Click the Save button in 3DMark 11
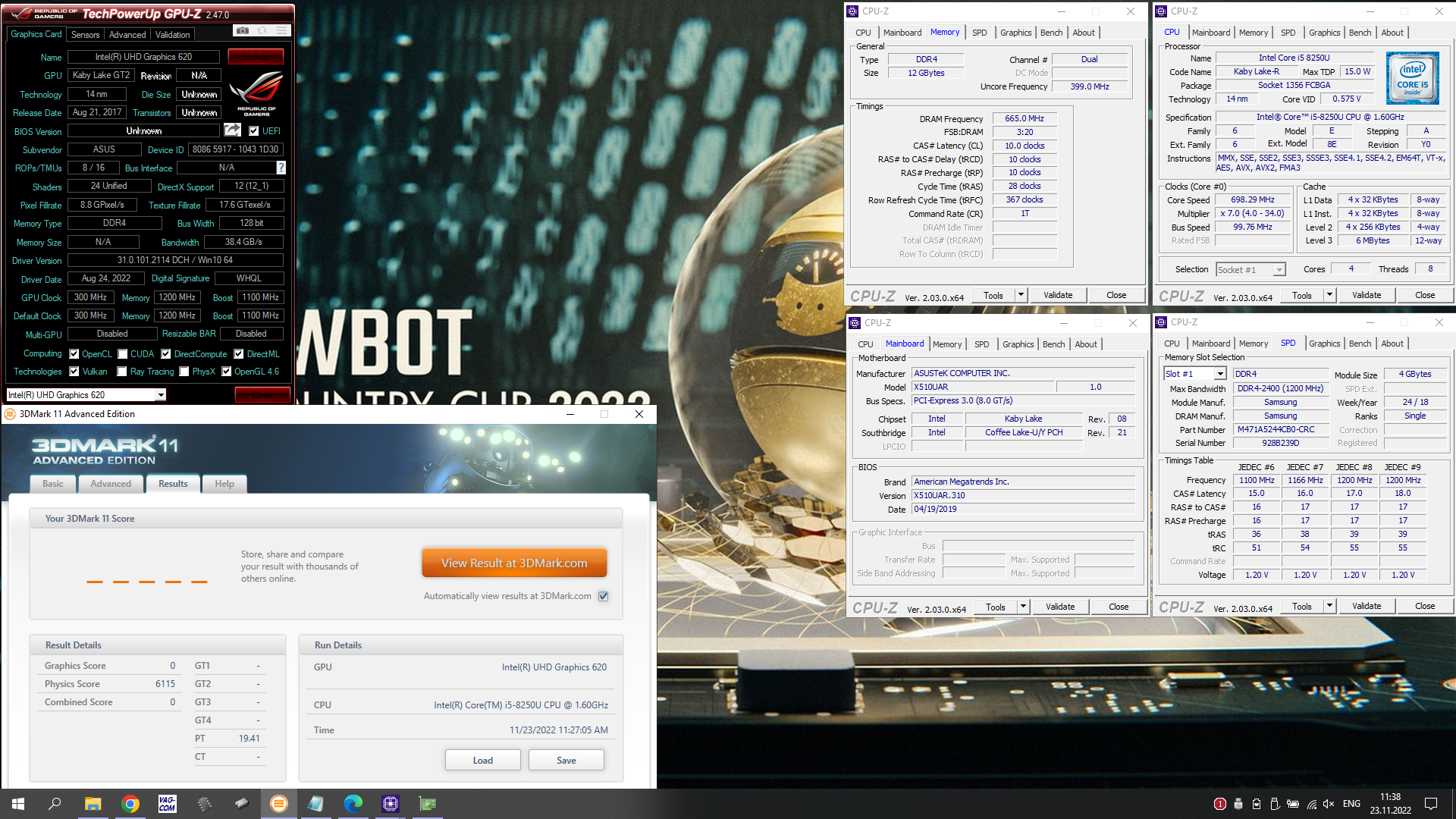 click(x=566, y=761)
